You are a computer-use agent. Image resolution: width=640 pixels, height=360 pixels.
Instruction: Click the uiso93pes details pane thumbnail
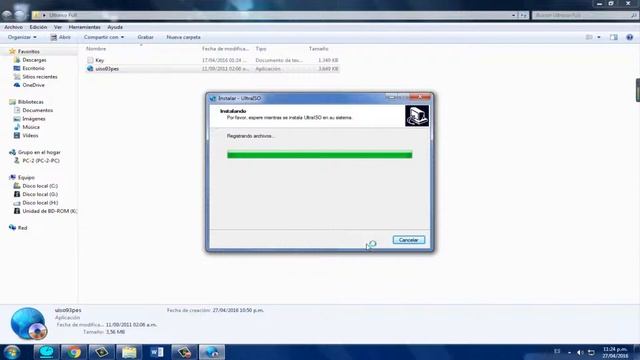click(29, 324)
